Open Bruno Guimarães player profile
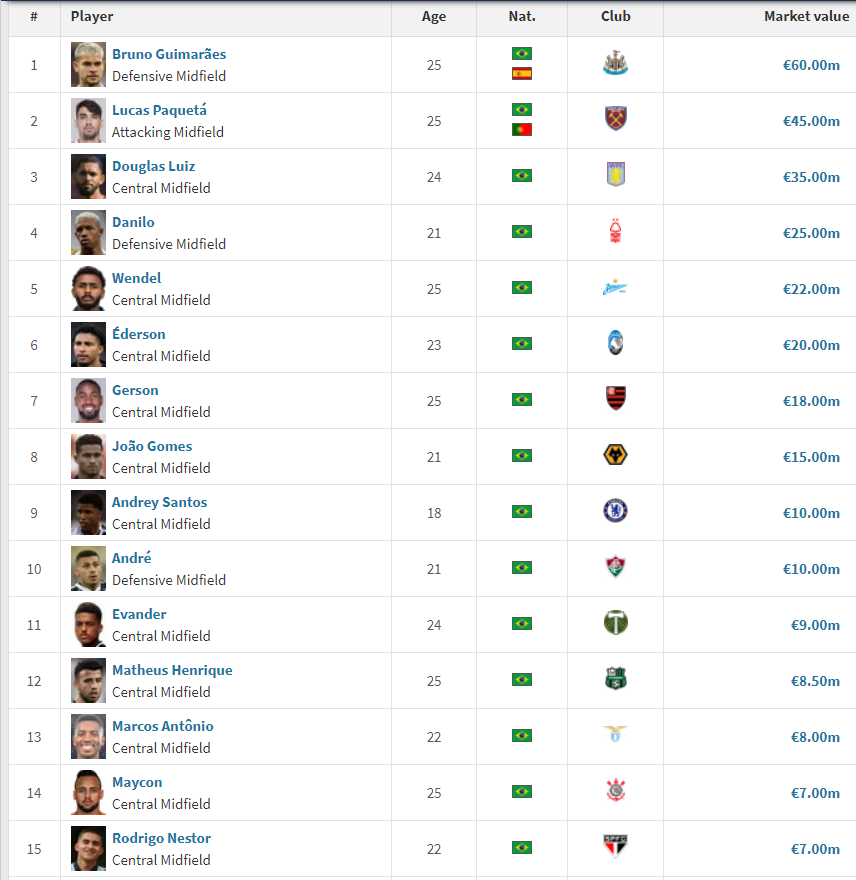 [x=169, y=54]
